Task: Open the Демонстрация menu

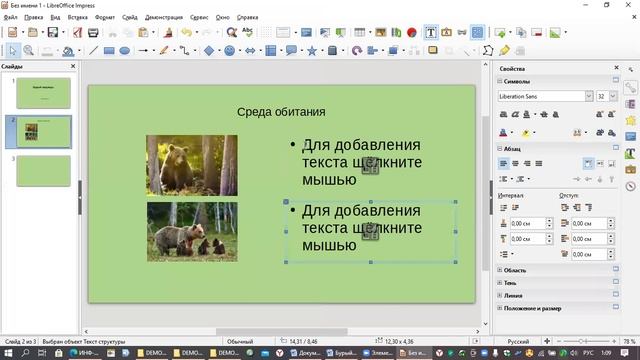Action: (x=164, y=17)
